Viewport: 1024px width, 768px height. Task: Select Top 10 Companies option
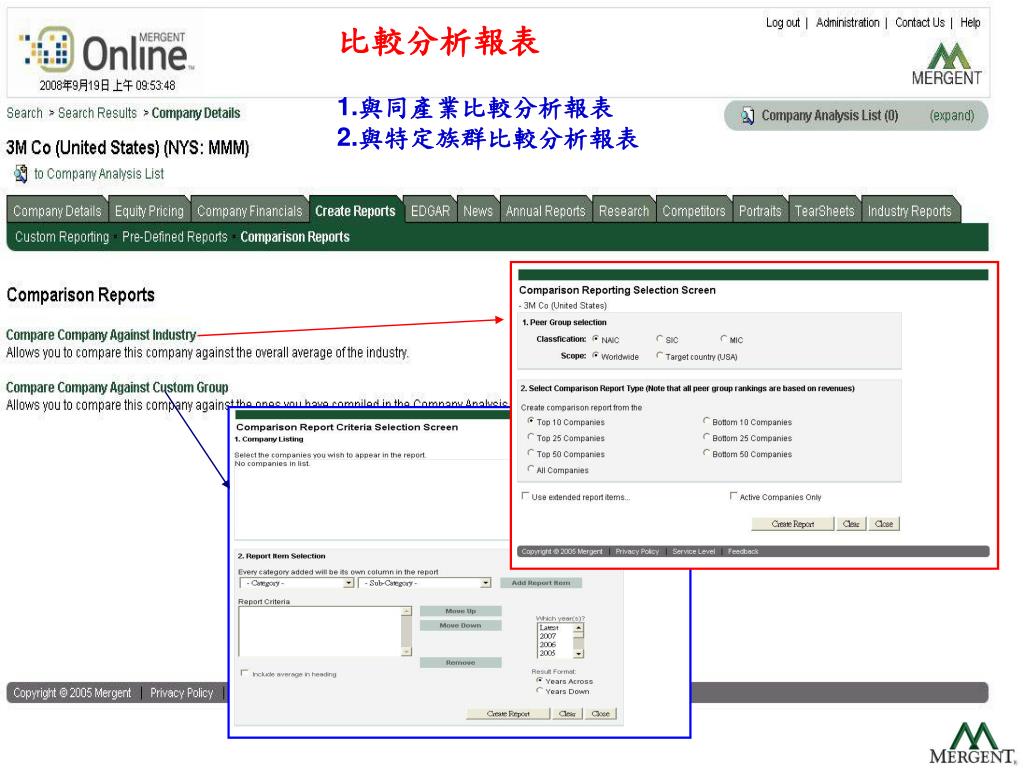[x=531, y=421]
